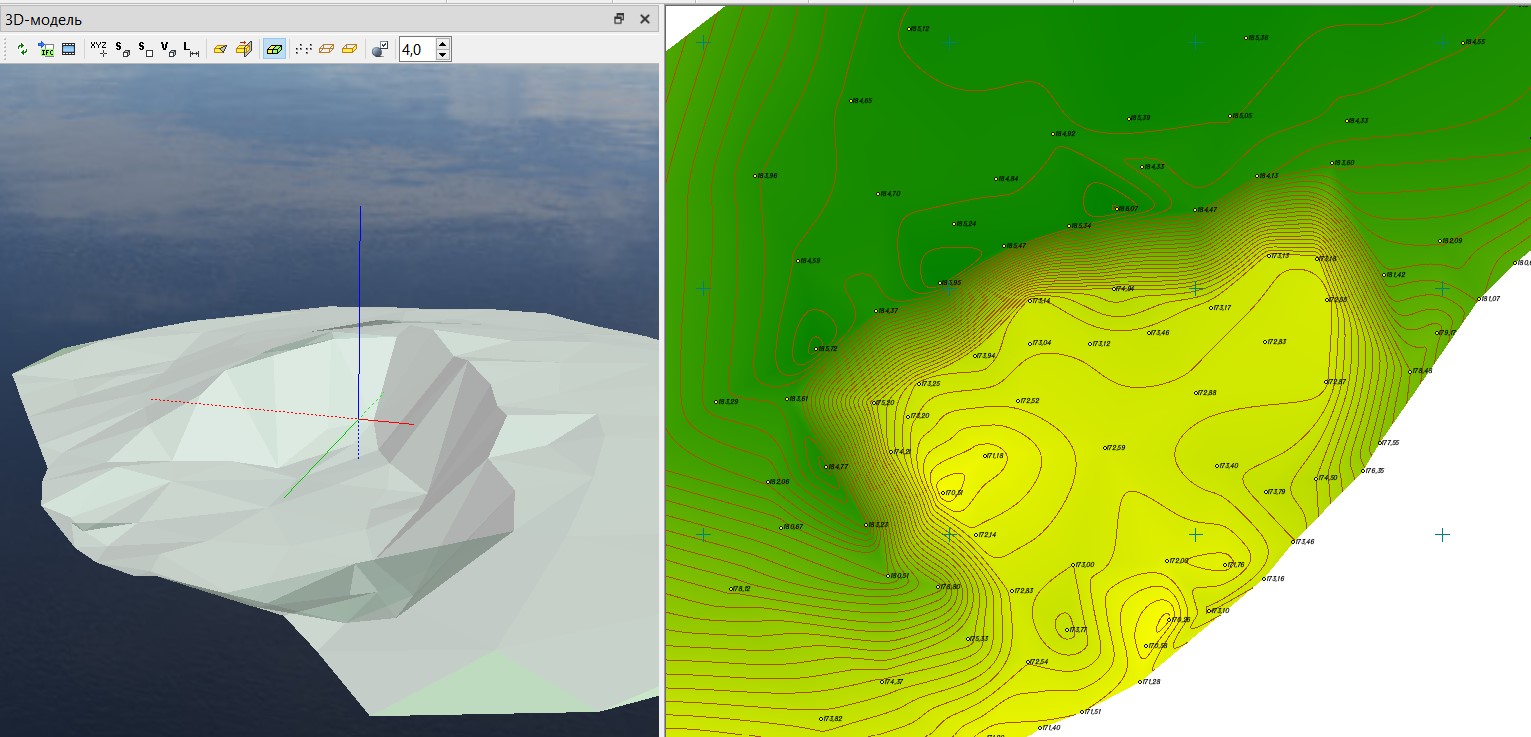
Task: Select the XYZ coordinate measurement tool
Action: 98,49
